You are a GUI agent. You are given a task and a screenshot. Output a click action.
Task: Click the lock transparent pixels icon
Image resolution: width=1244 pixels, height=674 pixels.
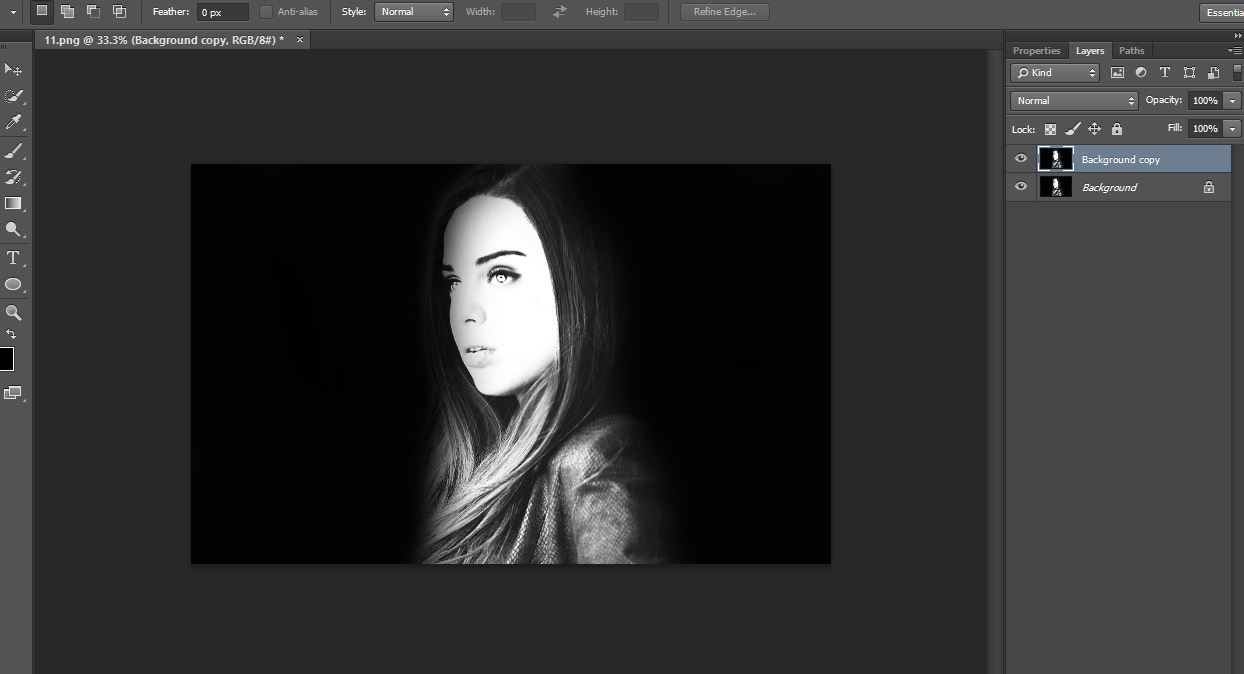coord(1050,129)
